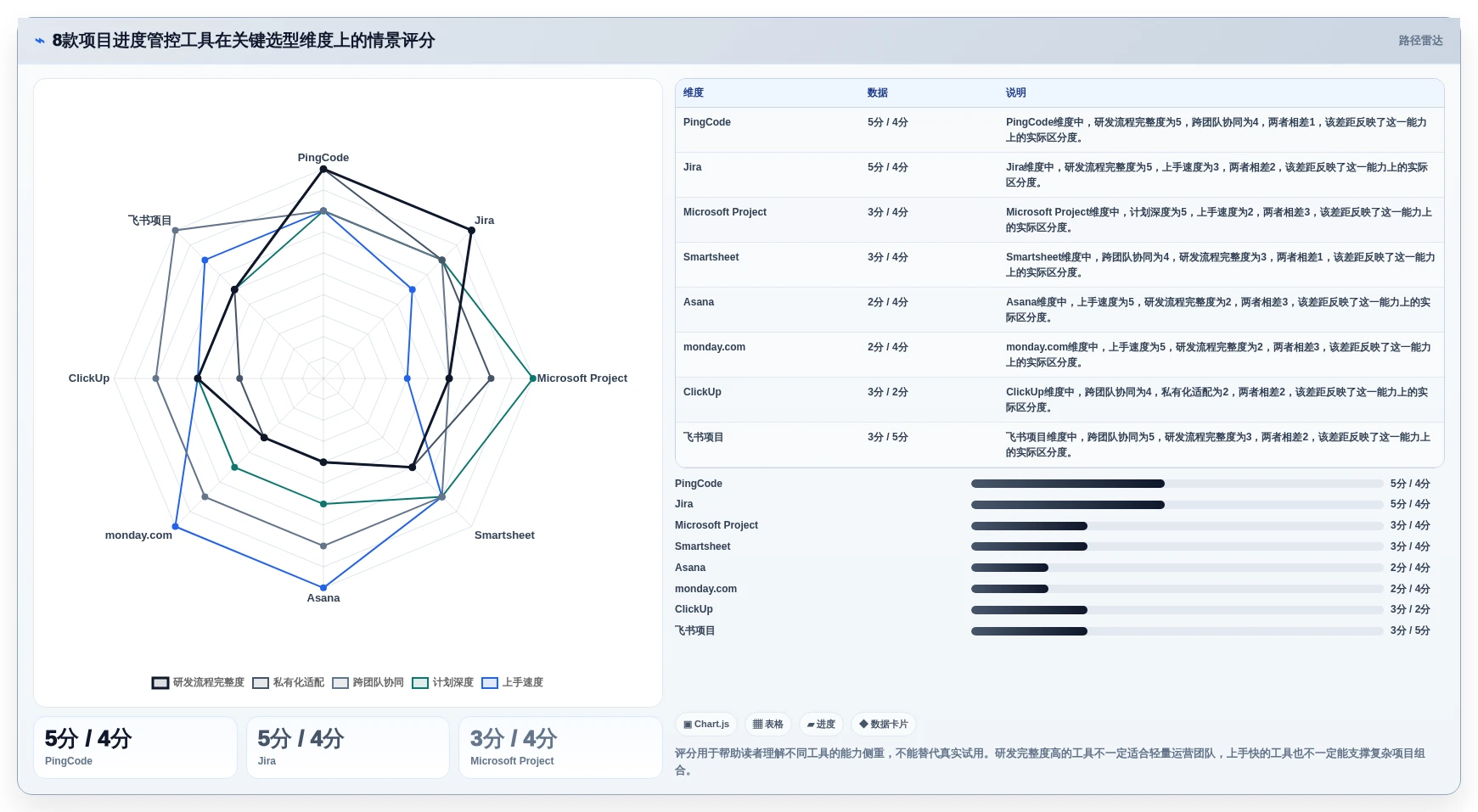The image size is (1478, 812).
Task: Click the 飞书项目 radar axis label
Action: 149,221
